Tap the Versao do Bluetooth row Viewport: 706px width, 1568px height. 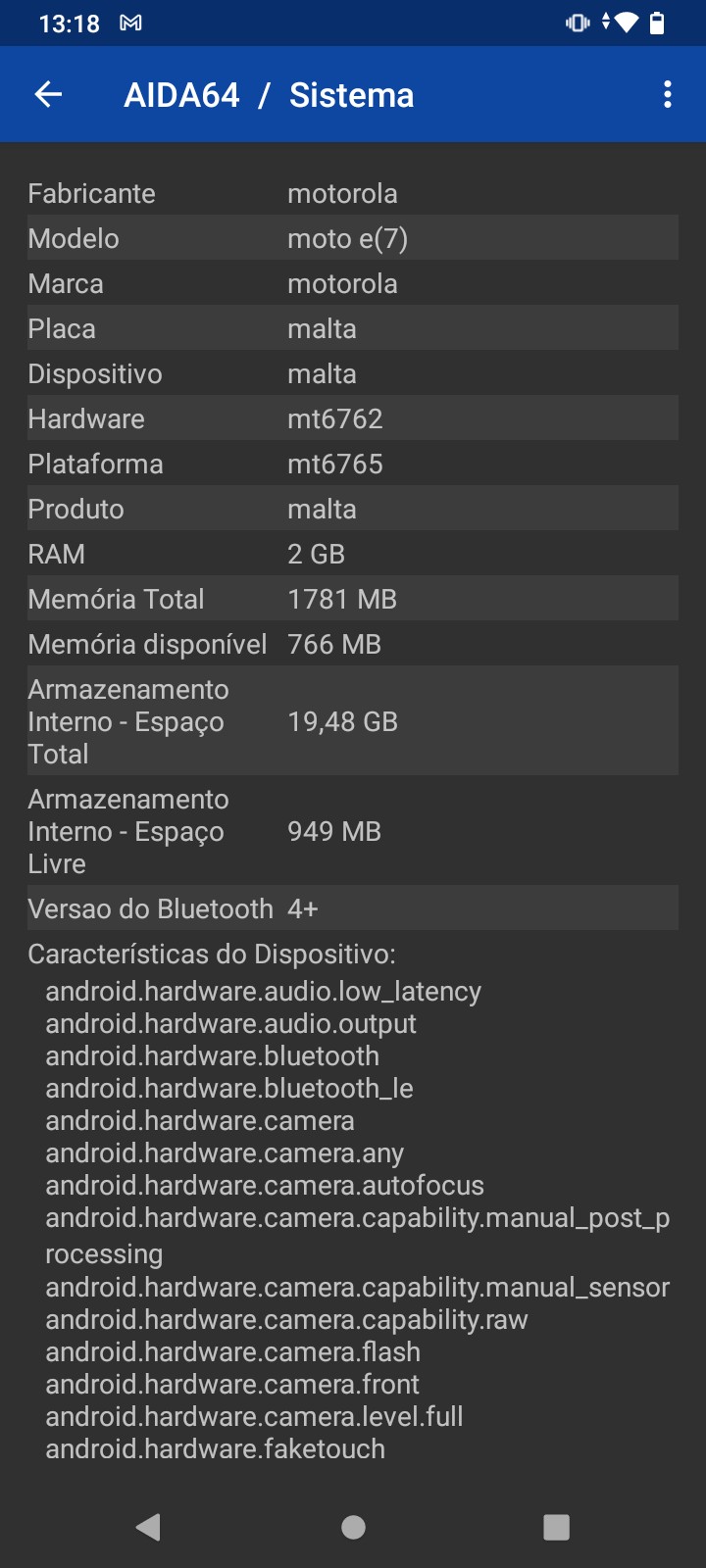pyautogui.click(x=352, y=908)
